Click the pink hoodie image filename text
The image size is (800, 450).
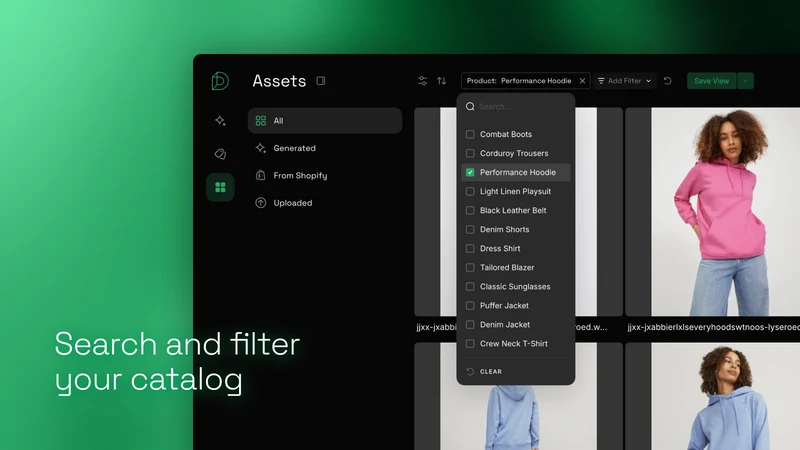[713, 327]
